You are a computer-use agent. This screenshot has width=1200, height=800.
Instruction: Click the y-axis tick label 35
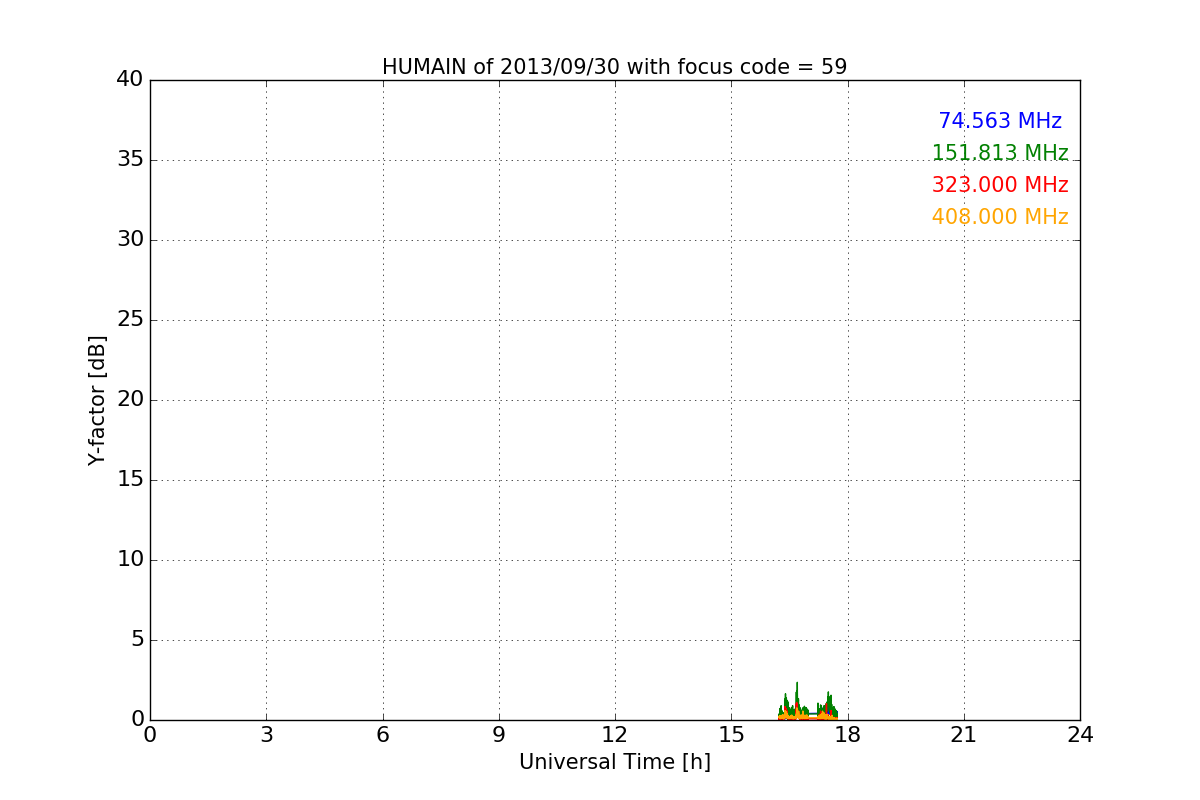130,160
